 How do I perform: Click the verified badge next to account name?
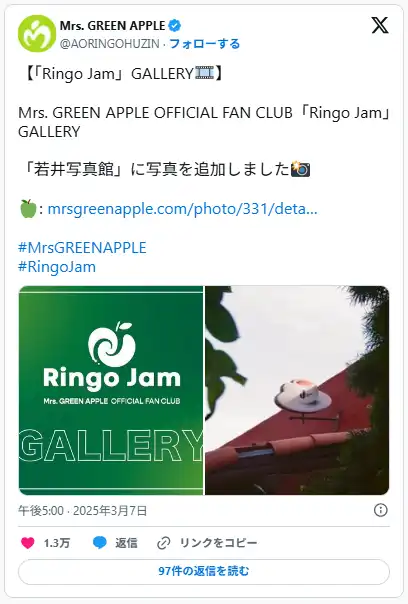[175, 26]
